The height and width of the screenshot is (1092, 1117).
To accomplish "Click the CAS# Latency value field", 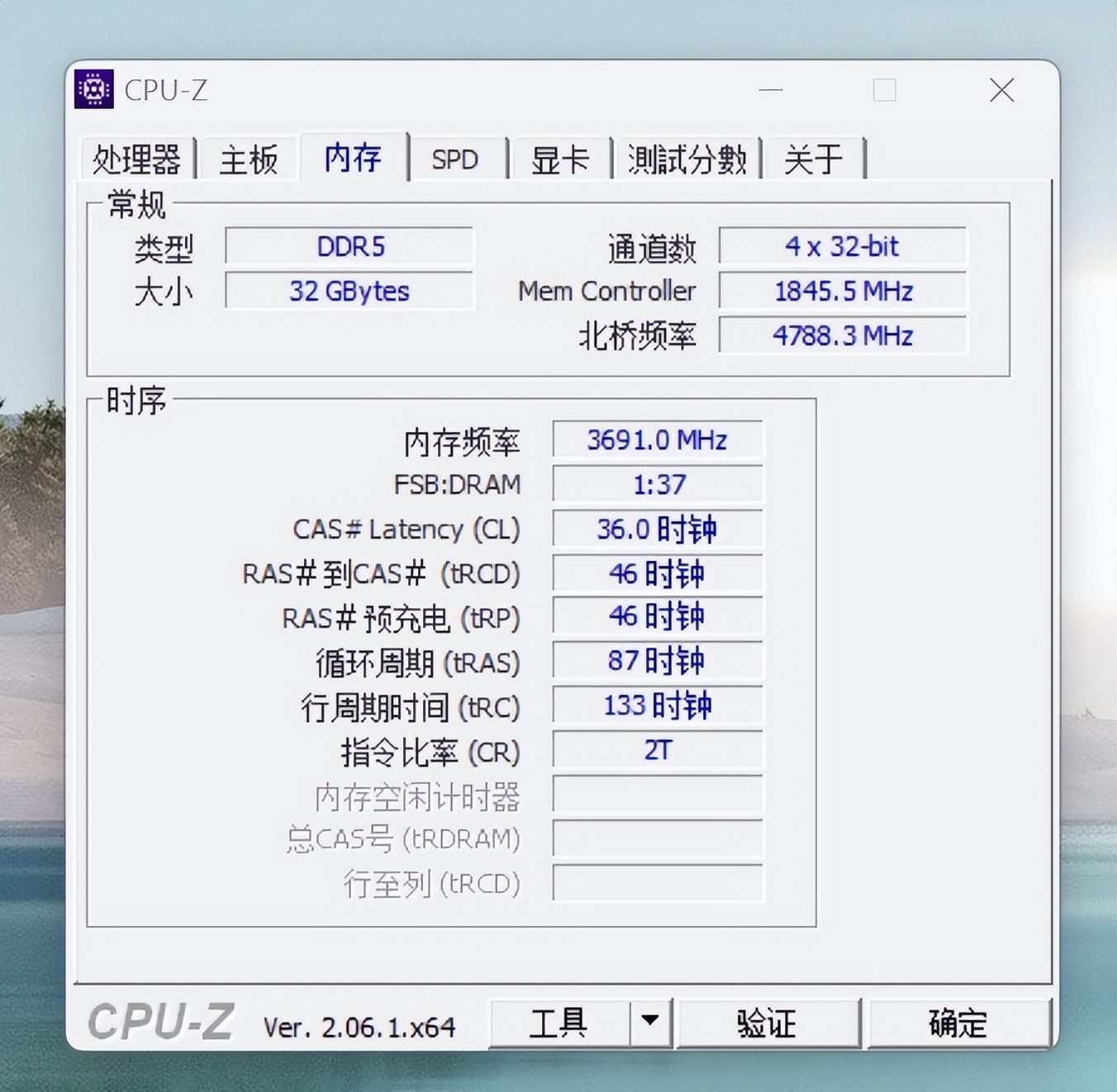I will [x=657, y=529].
